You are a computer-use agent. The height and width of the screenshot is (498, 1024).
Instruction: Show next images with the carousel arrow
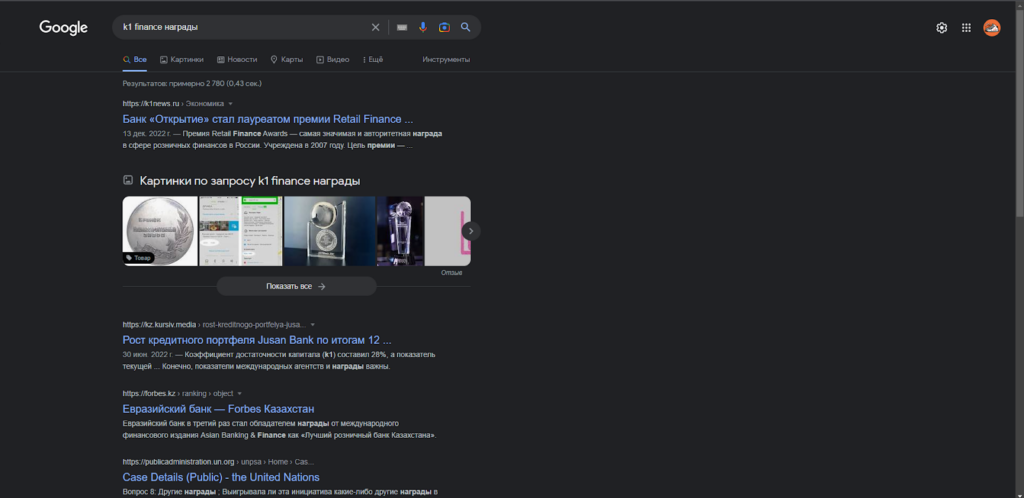click(x=471, y=231)
